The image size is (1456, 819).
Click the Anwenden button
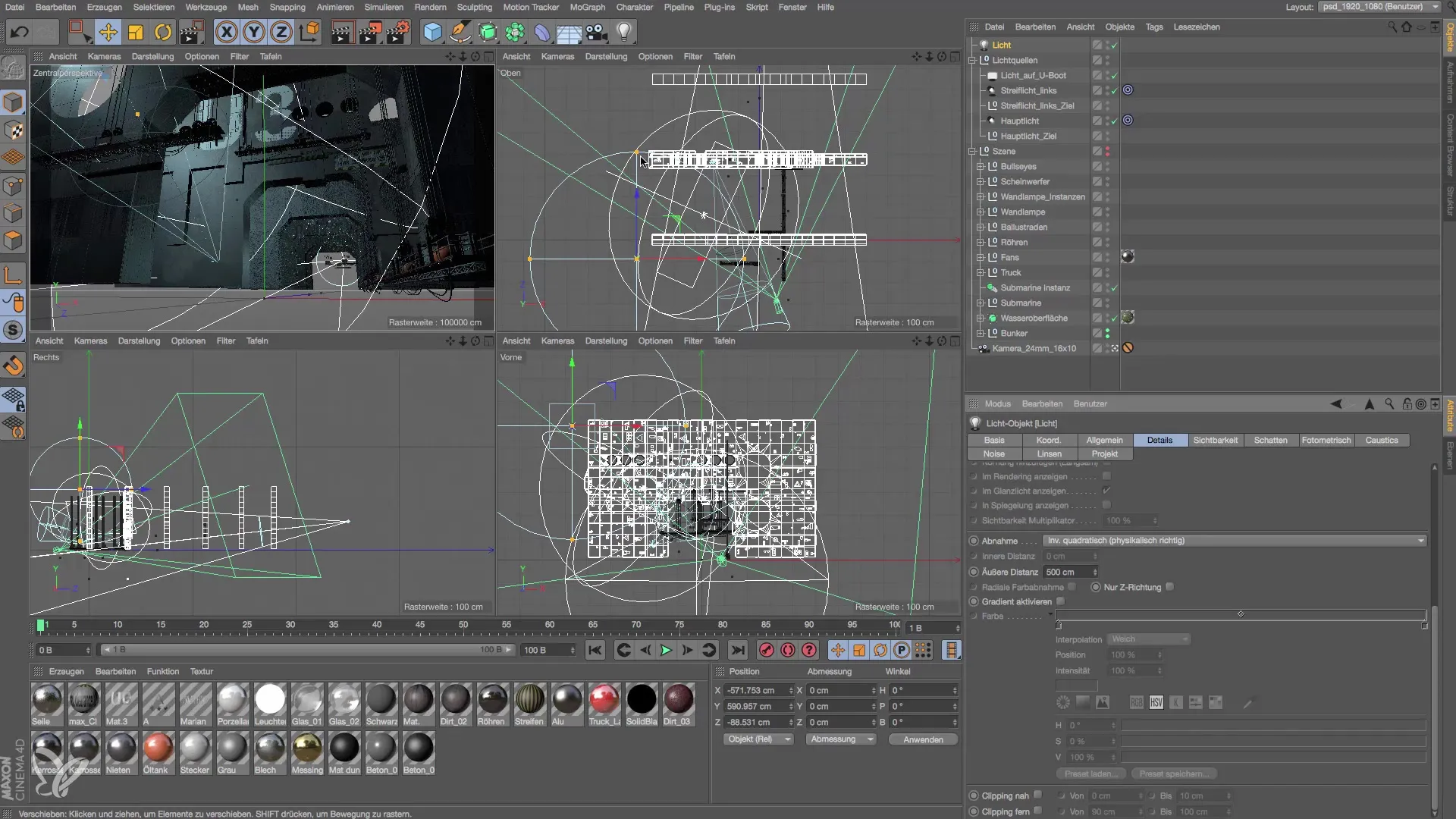[923, 739]
